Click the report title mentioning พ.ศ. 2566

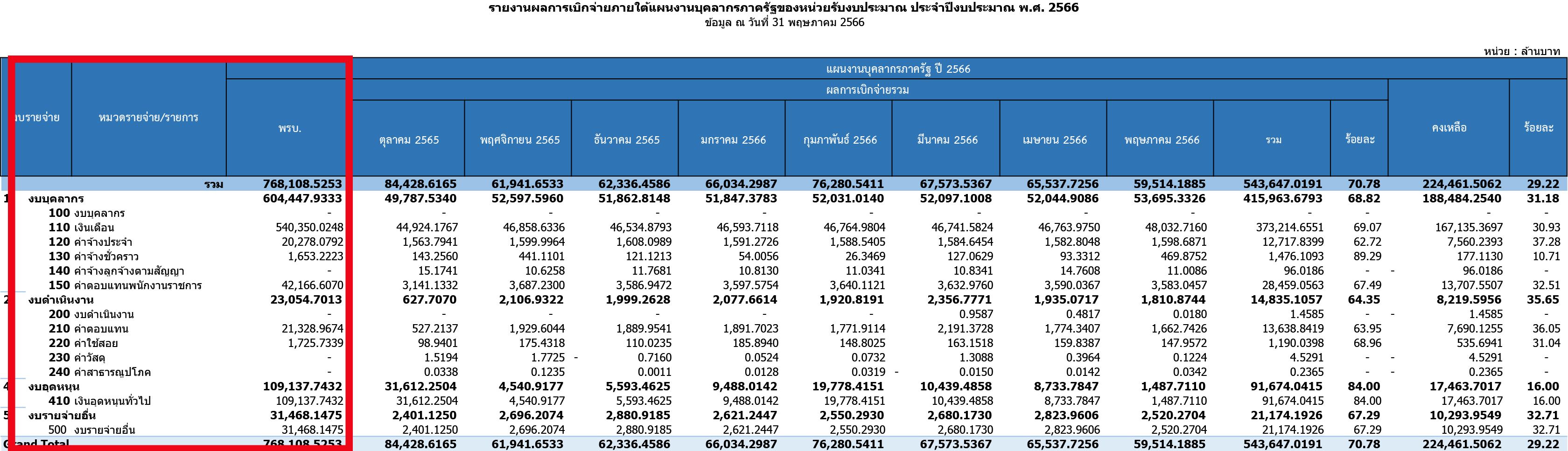coord(784,8)
